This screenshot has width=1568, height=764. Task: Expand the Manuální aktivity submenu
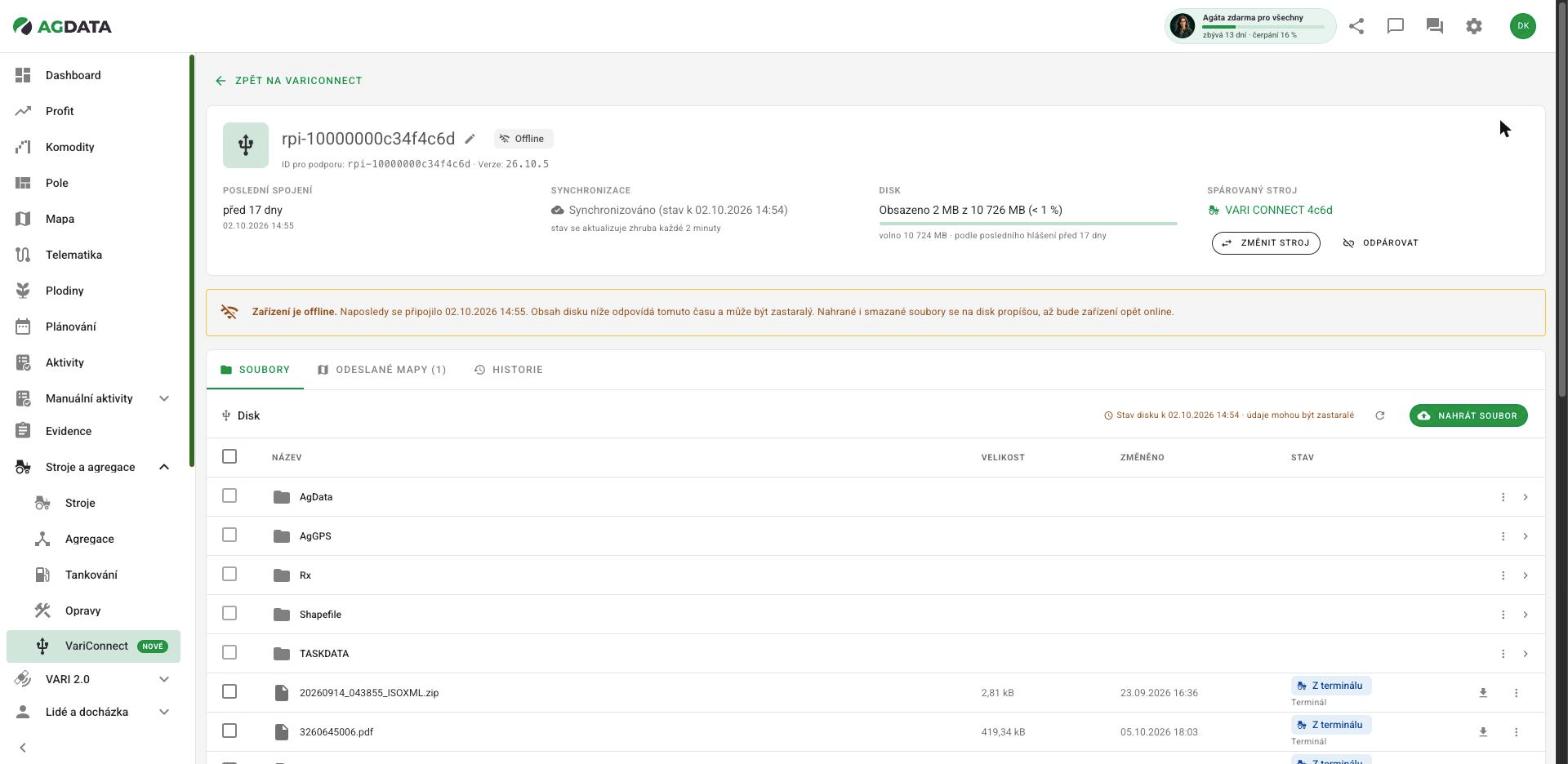pos(164,398)
